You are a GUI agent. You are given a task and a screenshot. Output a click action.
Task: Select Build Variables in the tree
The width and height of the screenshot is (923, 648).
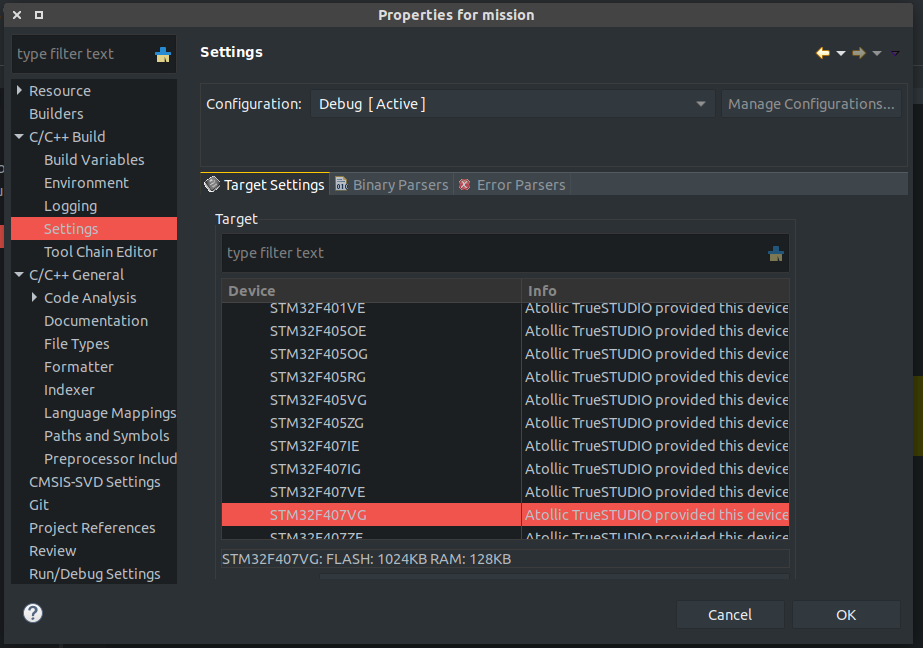click(94, 159)
